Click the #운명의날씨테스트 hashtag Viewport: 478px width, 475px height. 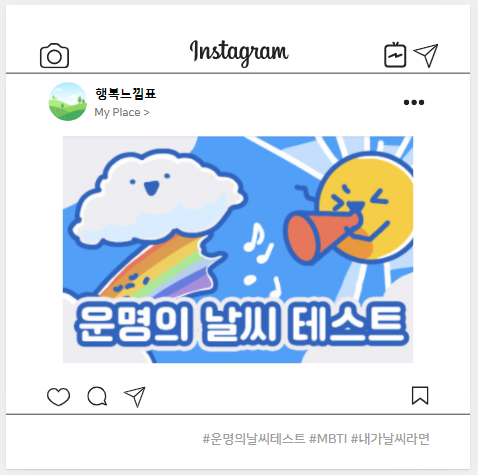pyautogui.click(x=254, y=439)
